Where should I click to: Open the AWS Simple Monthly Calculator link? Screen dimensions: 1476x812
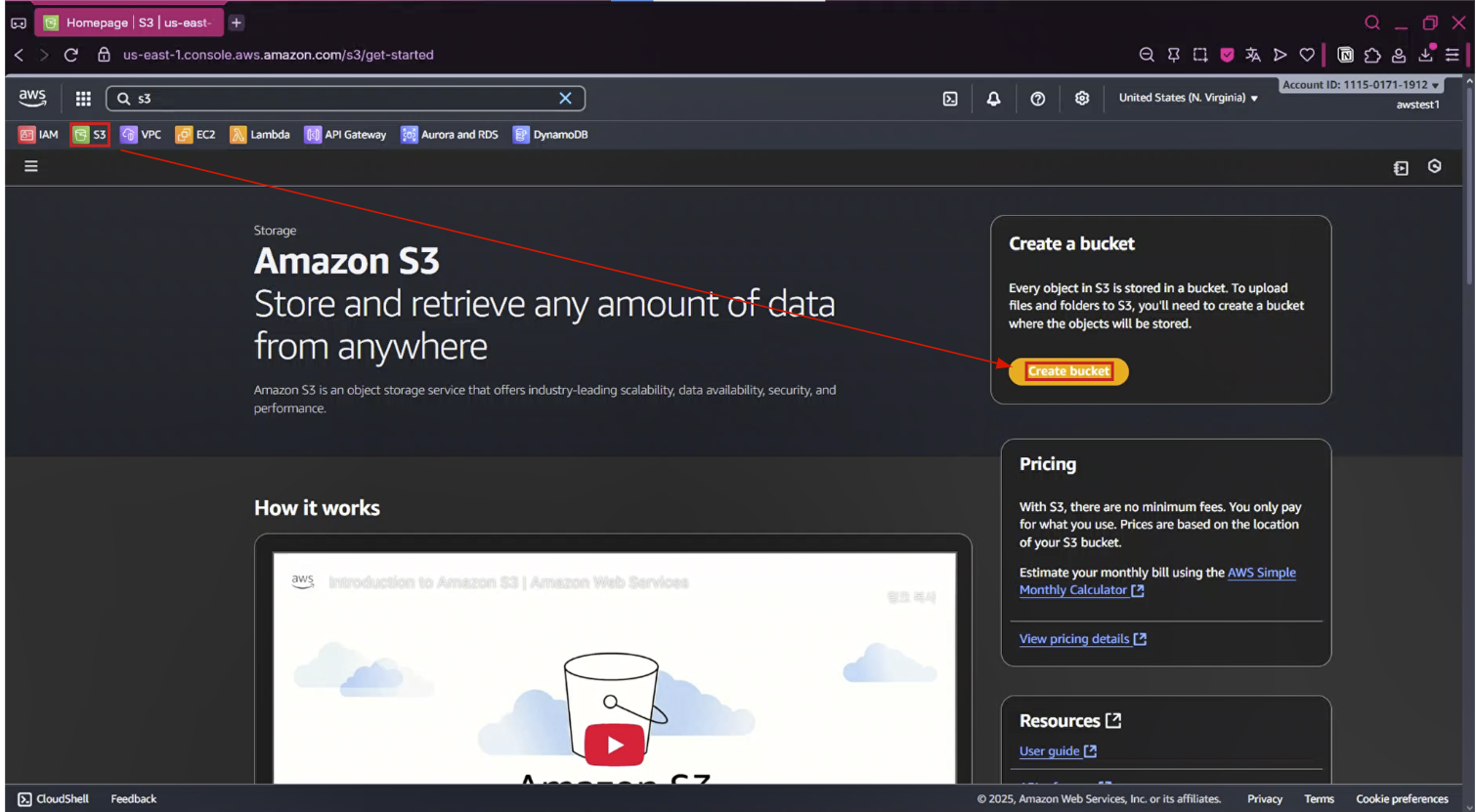1157,581
